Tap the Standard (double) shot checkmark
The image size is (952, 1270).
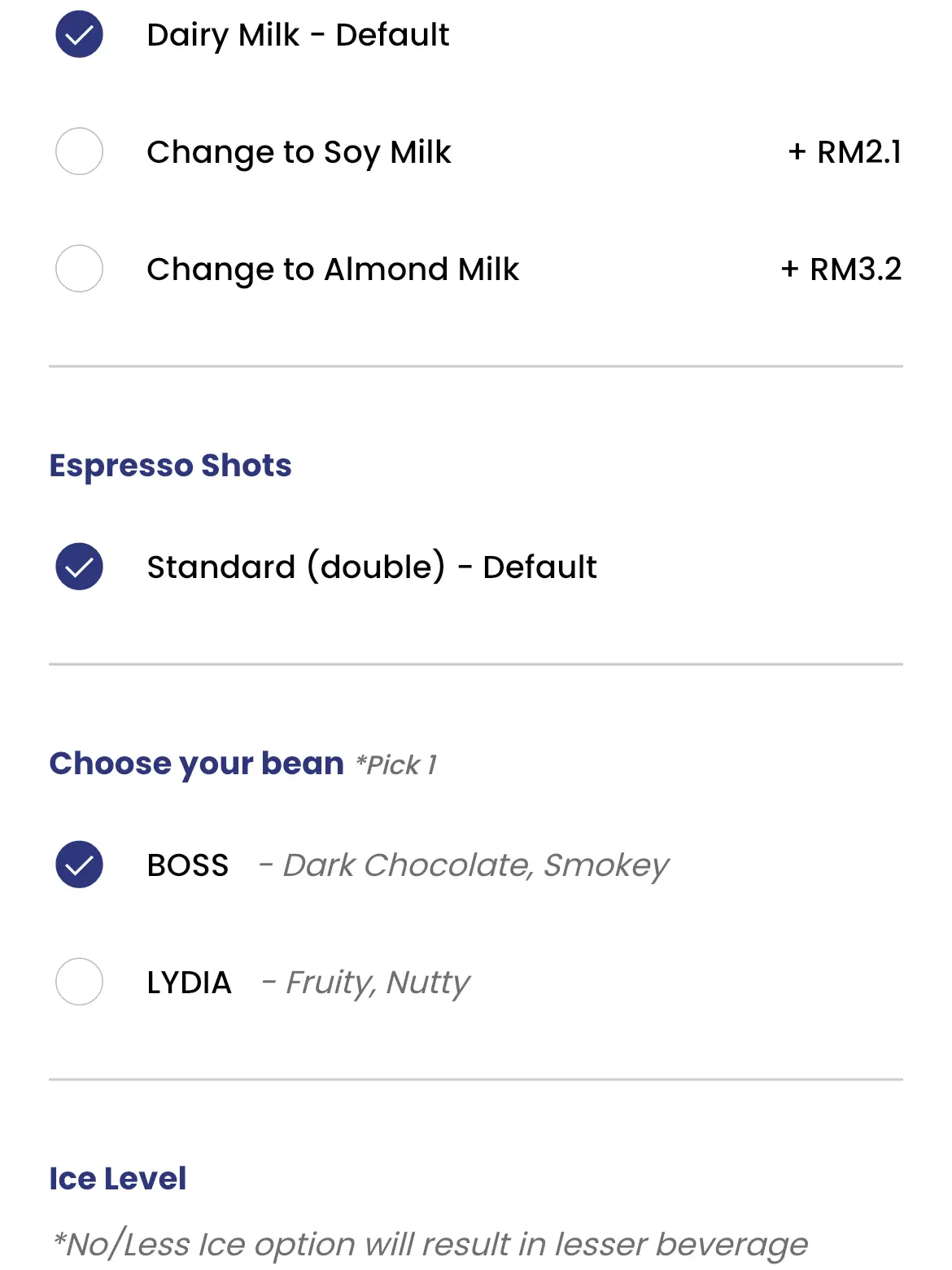(x=79, y=567)
